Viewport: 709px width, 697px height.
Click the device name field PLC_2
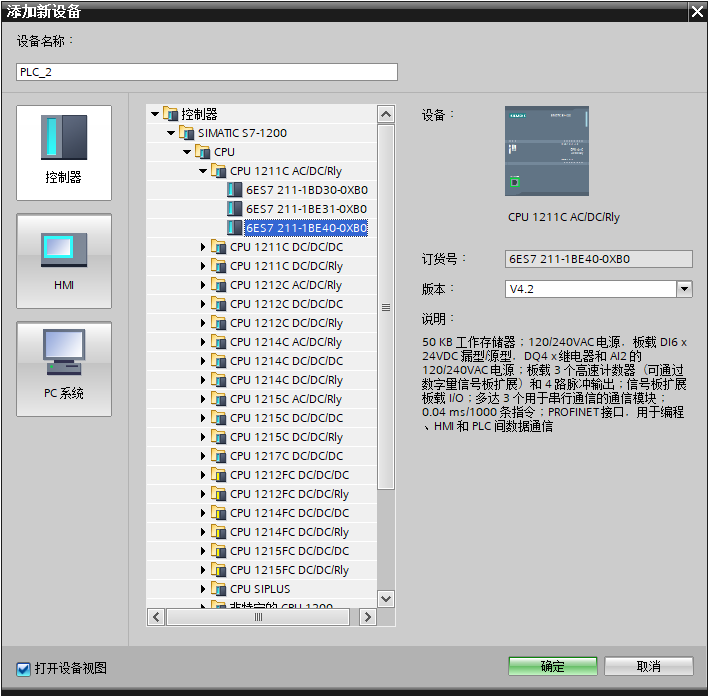(x=207, y=72)
